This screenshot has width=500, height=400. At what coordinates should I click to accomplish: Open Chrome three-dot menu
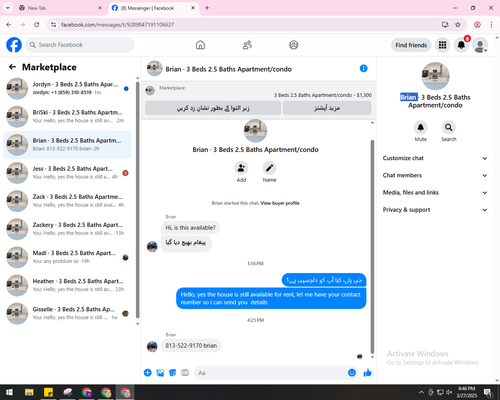(x=491, y=25)
